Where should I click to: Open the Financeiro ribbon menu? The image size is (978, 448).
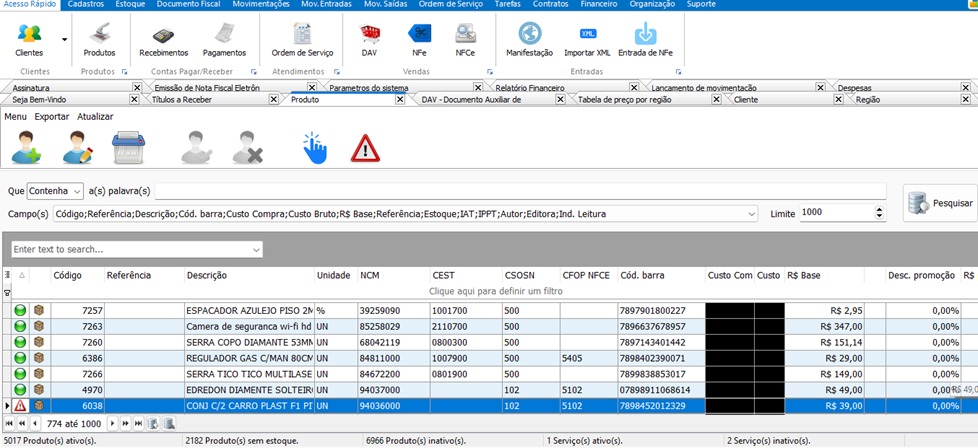click(597, 5)
